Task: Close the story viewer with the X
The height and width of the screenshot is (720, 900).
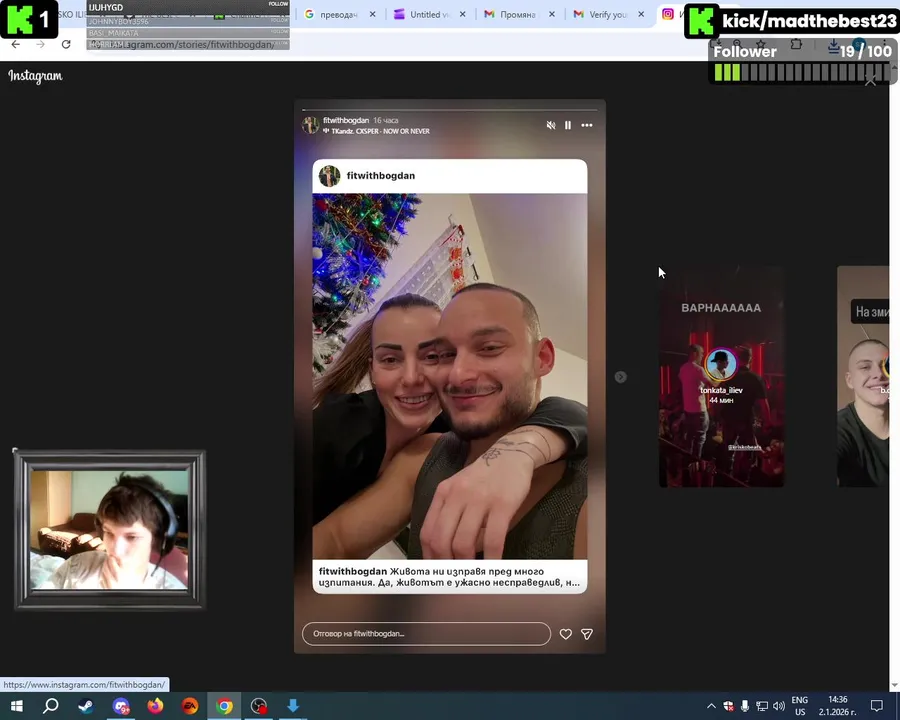Action: [x=870, y=81]
